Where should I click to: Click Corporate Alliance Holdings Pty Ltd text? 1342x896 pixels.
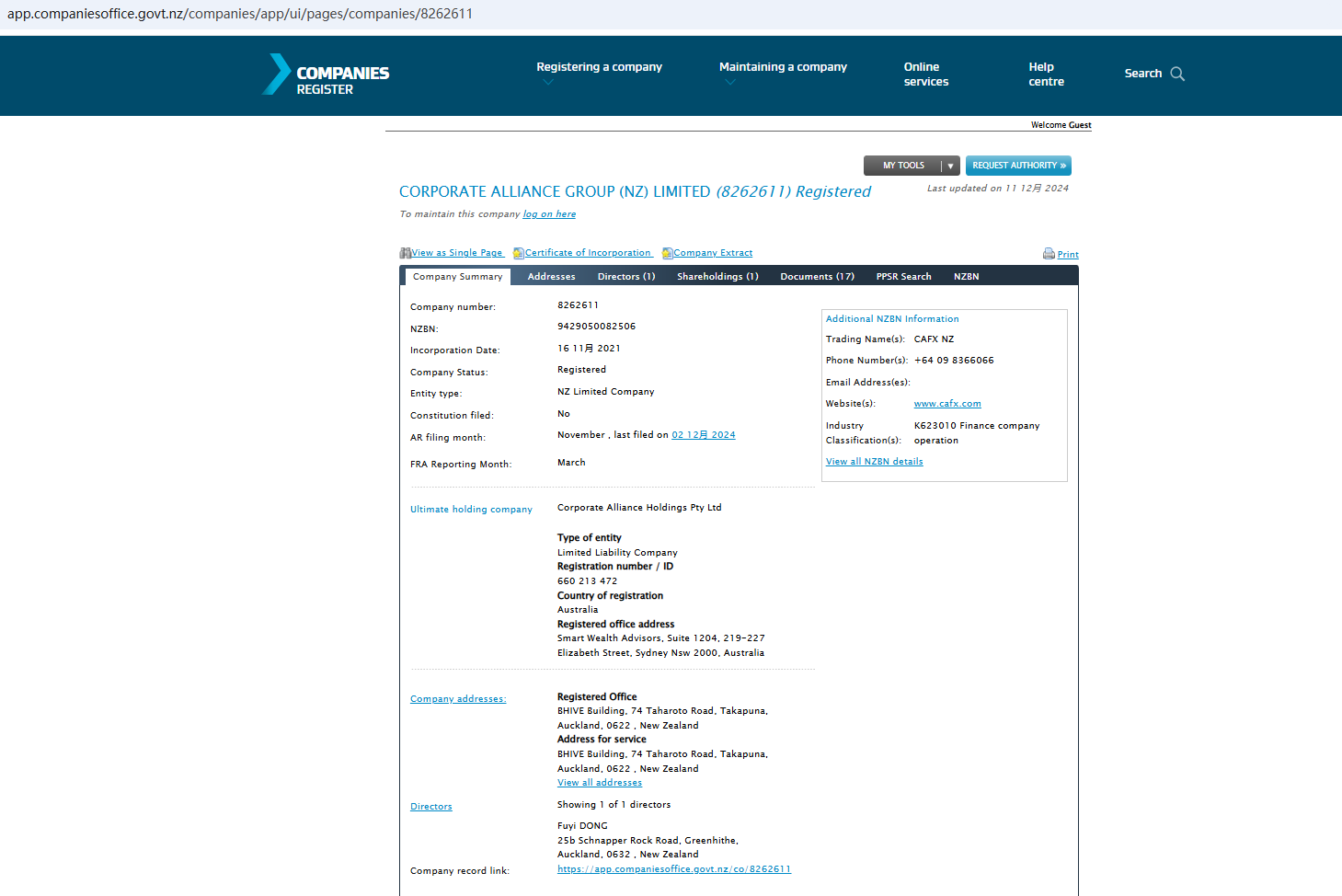[x=639, y=508]
